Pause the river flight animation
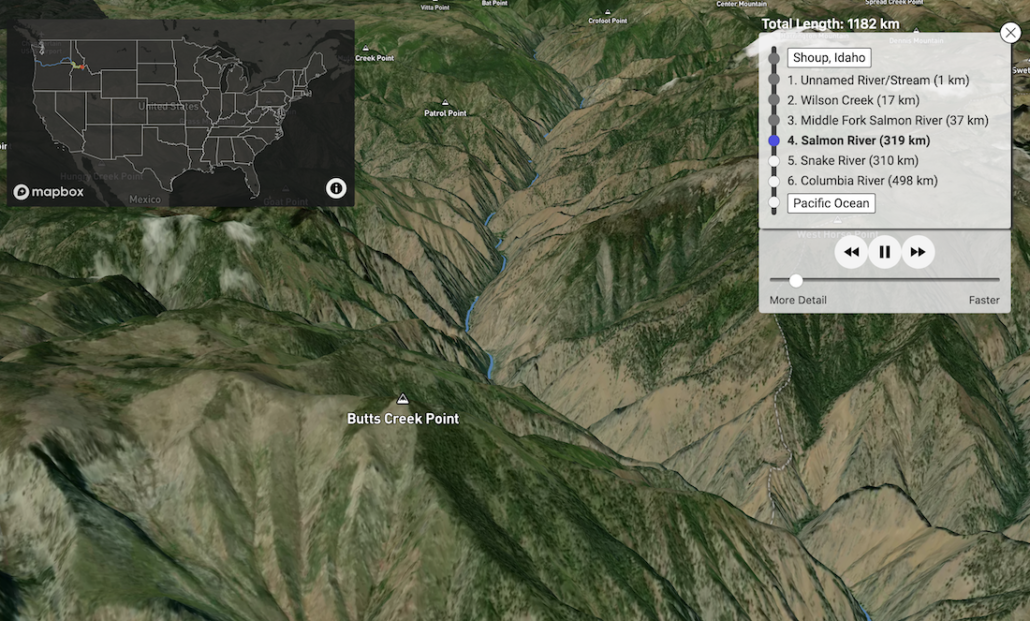 pyautogui.click(x=884, y=252)
